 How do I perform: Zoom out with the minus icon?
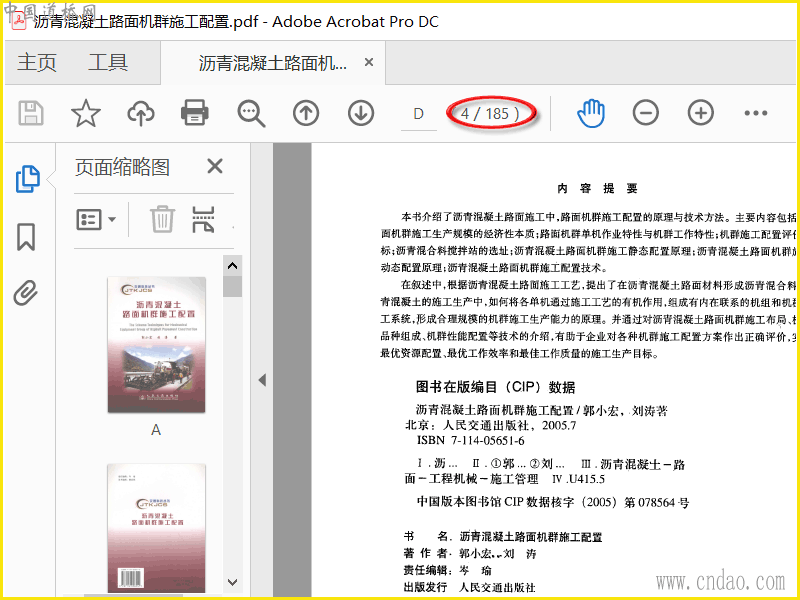(645, 113)
